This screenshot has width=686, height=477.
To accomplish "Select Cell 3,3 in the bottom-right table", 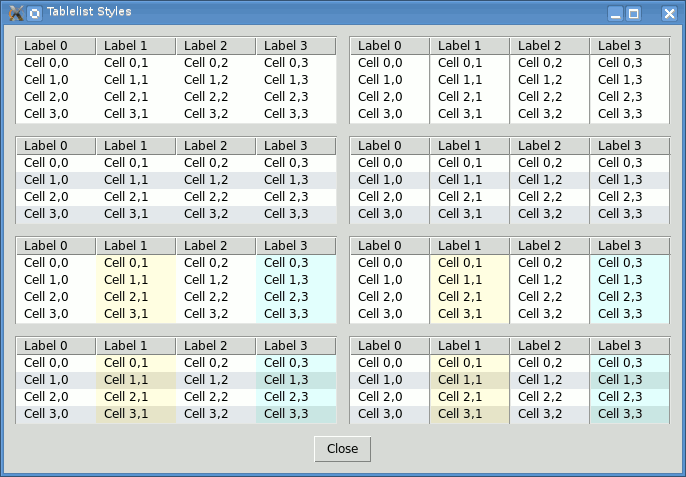I will coord(620,414).
